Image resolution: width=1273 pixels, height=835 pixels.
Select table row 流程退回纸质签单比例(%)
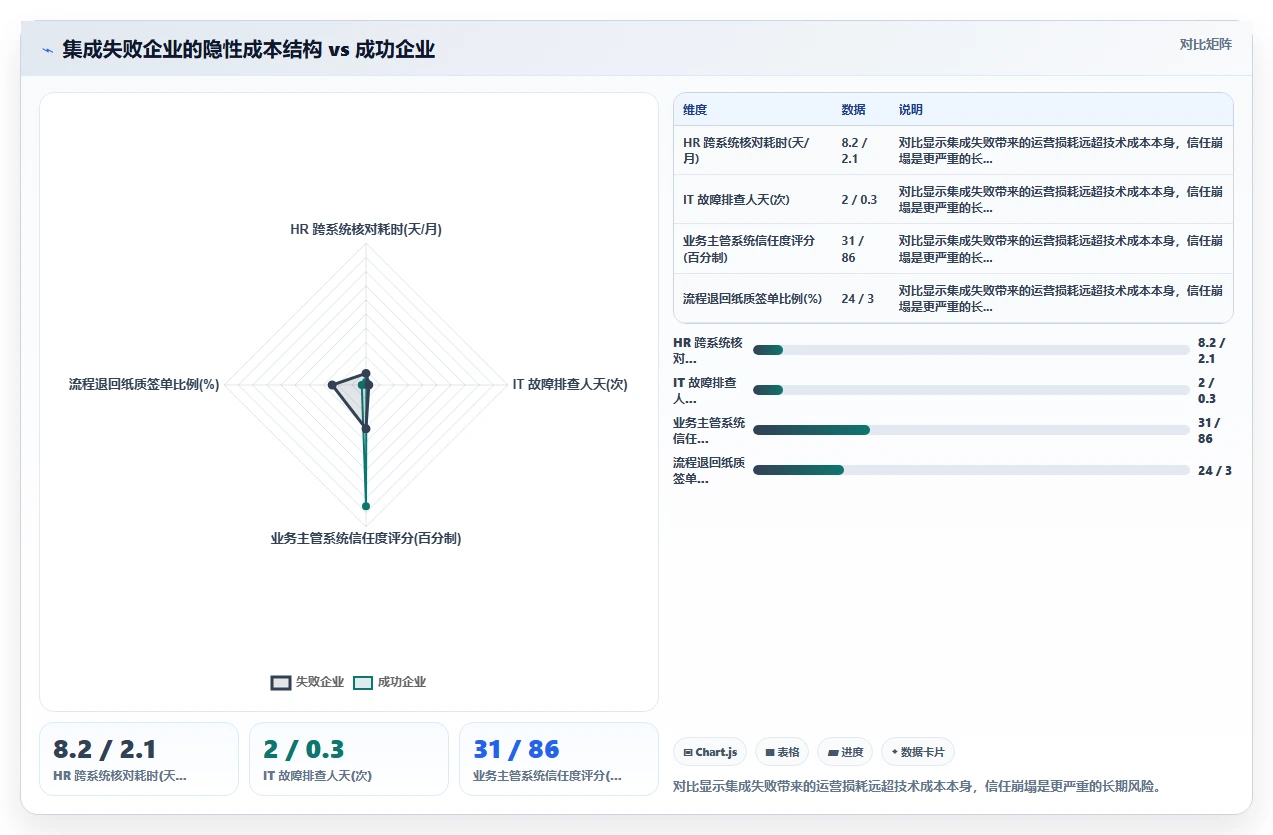pos(953,298)
